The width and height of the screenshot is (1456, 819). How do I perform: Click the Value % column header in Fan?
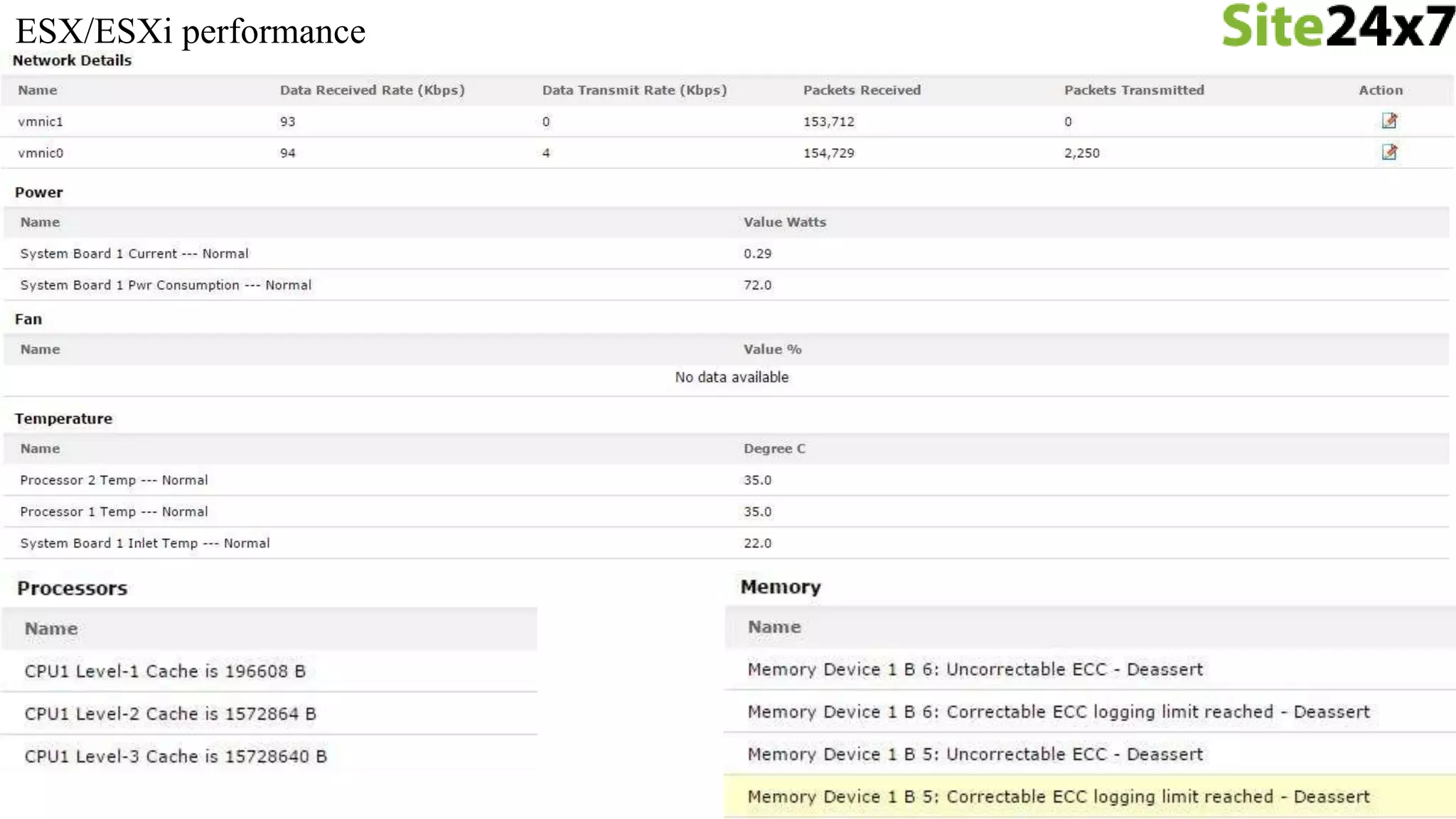(772, 349)
